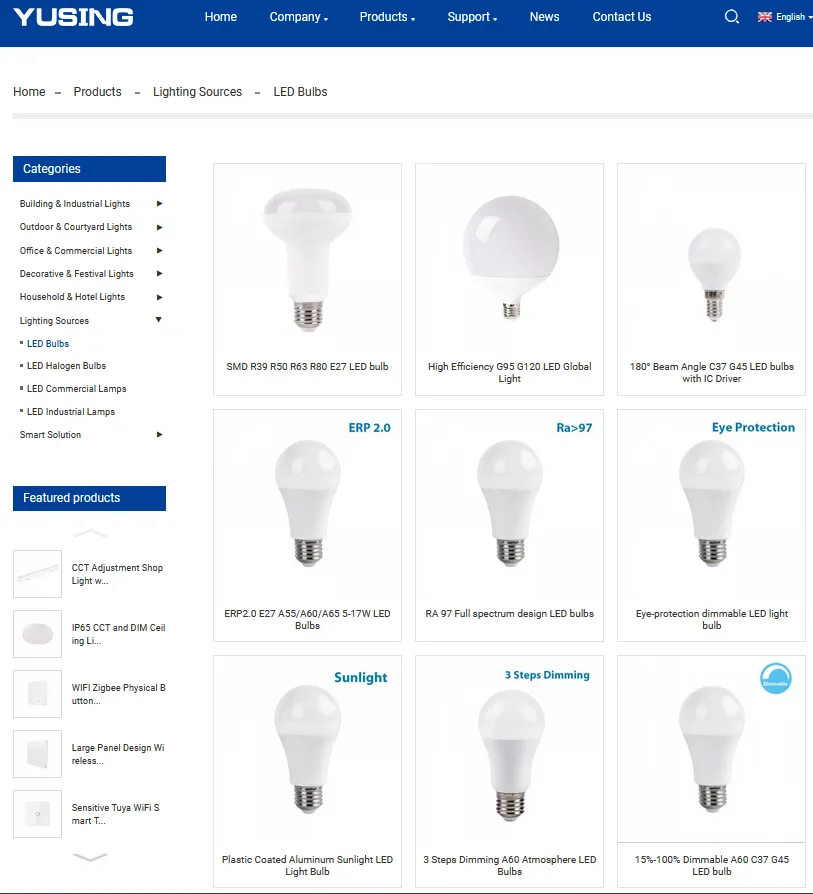Open the SMD R39 R50 bulb image
This screenshot has width=813, height=894.
point(307,260)
